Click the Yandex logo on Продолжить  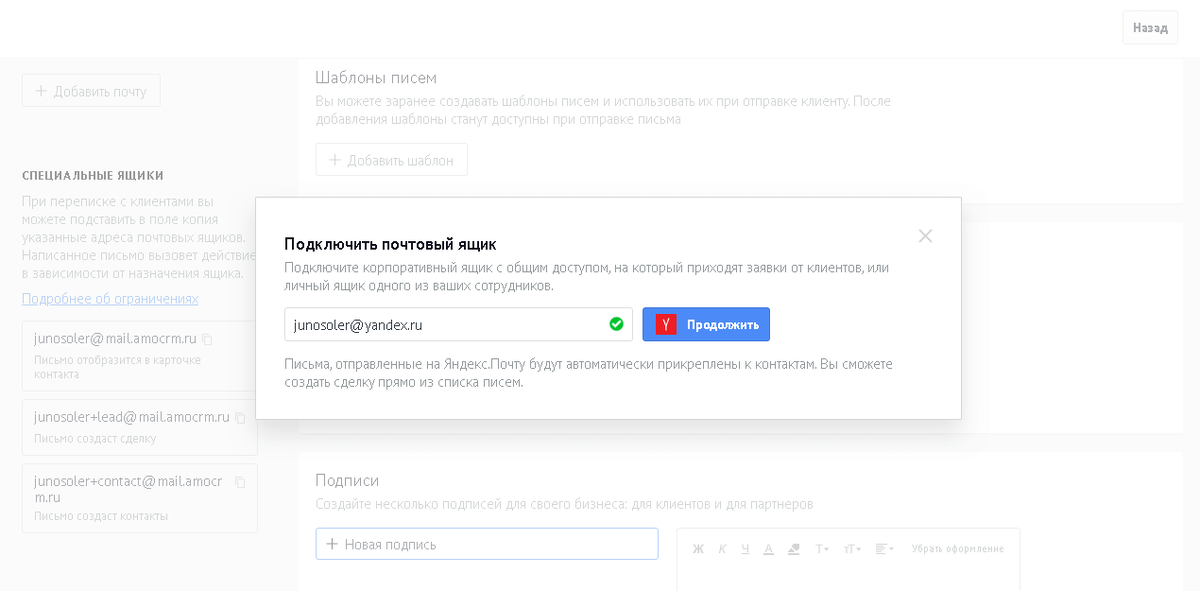coord(666,324)
